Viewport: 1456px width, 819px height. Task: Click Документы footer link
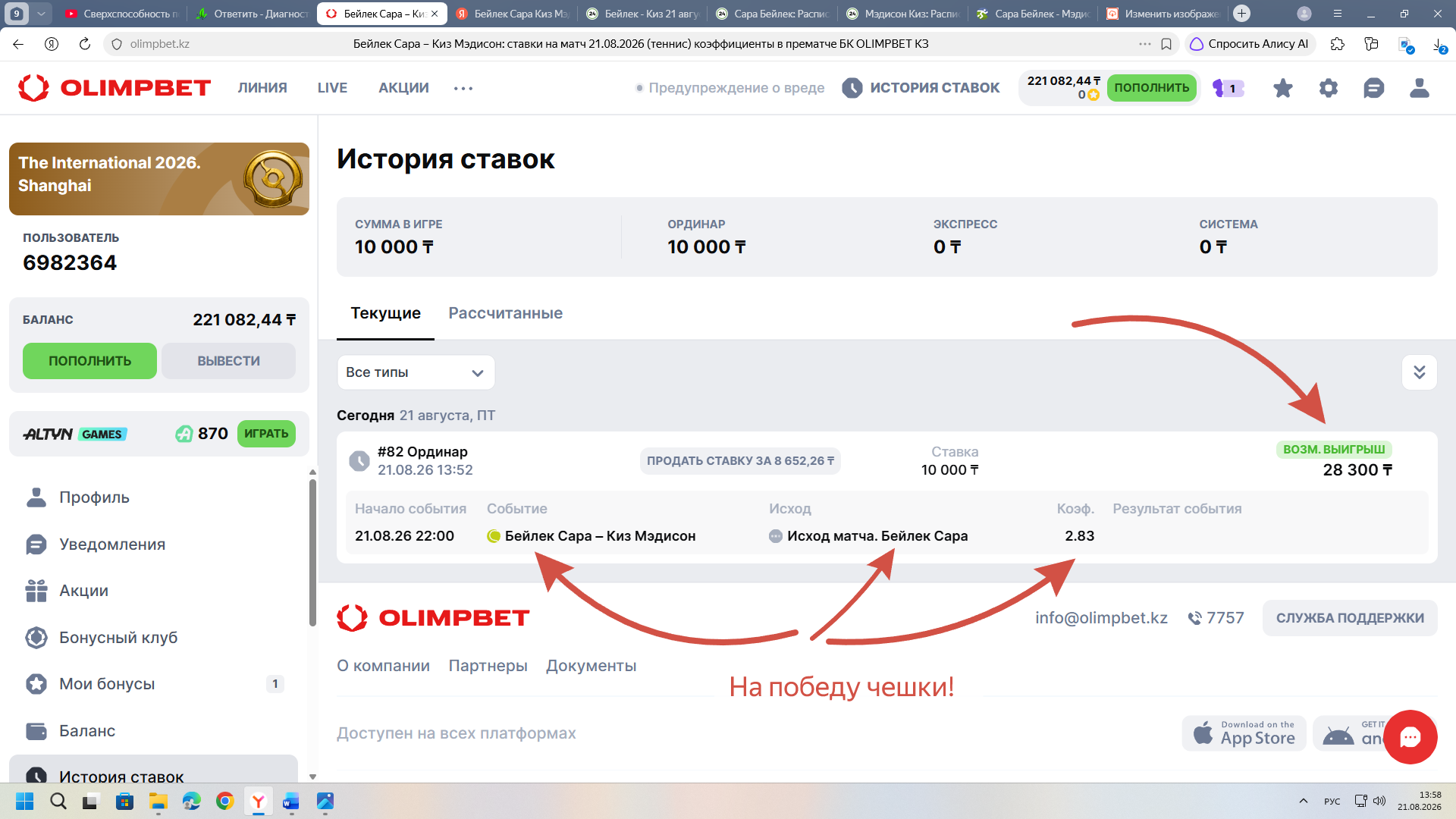(591, 666)
